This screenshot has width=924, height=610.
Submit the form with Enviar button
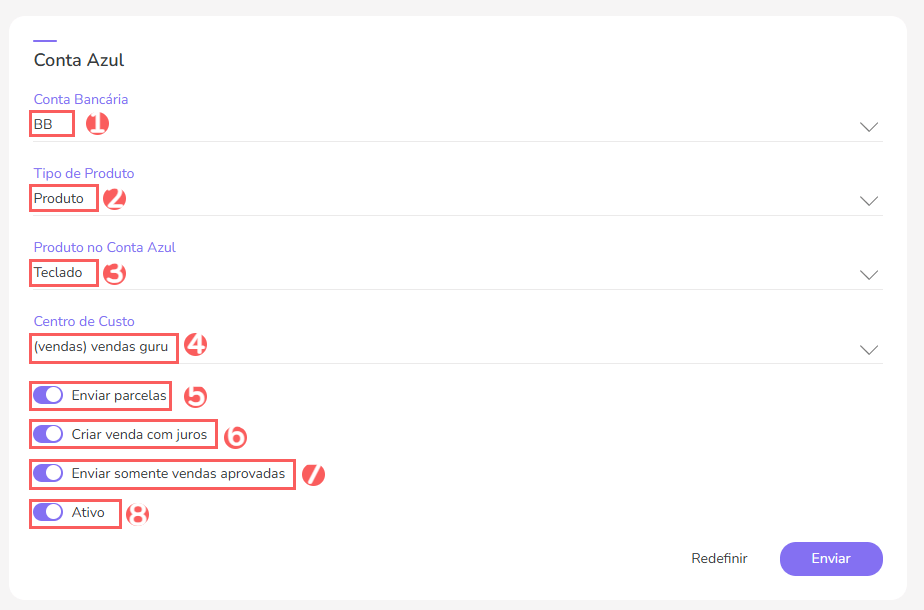click(830, 559)
